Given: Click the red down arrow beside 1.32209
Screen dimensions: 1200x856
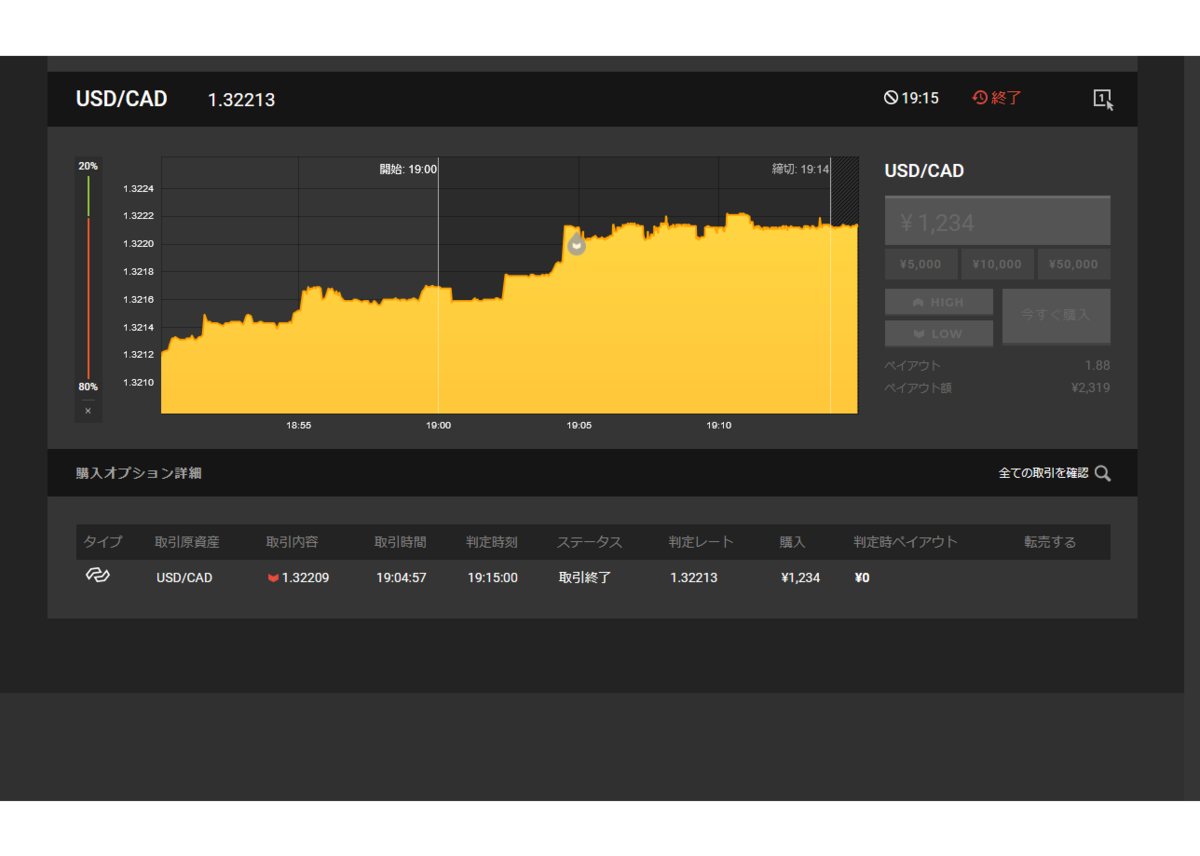Looking at the screenshot, I should coord(273,578).
